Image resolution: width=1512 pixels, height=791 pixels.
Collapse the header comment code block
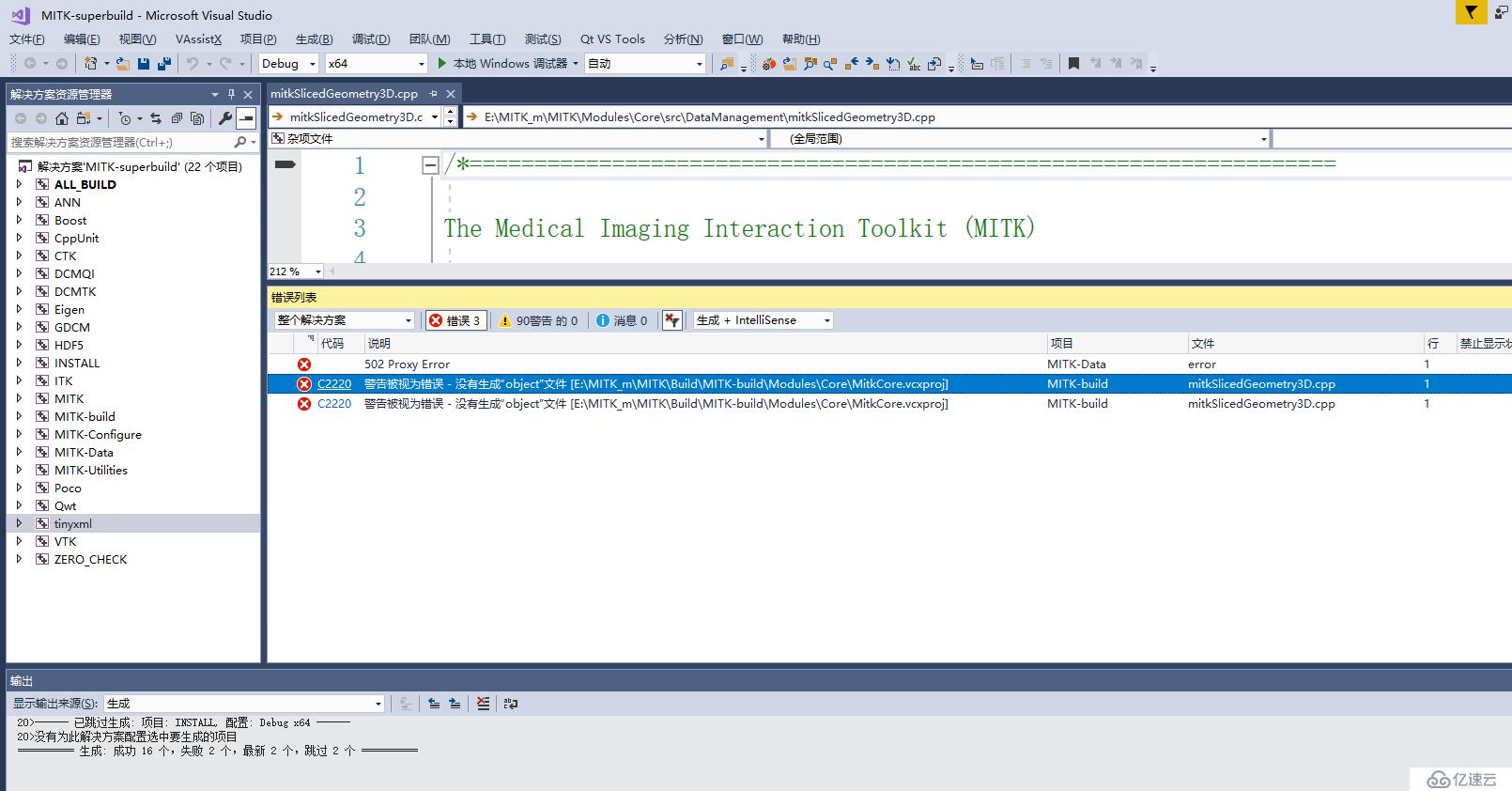tap(430, 165)
